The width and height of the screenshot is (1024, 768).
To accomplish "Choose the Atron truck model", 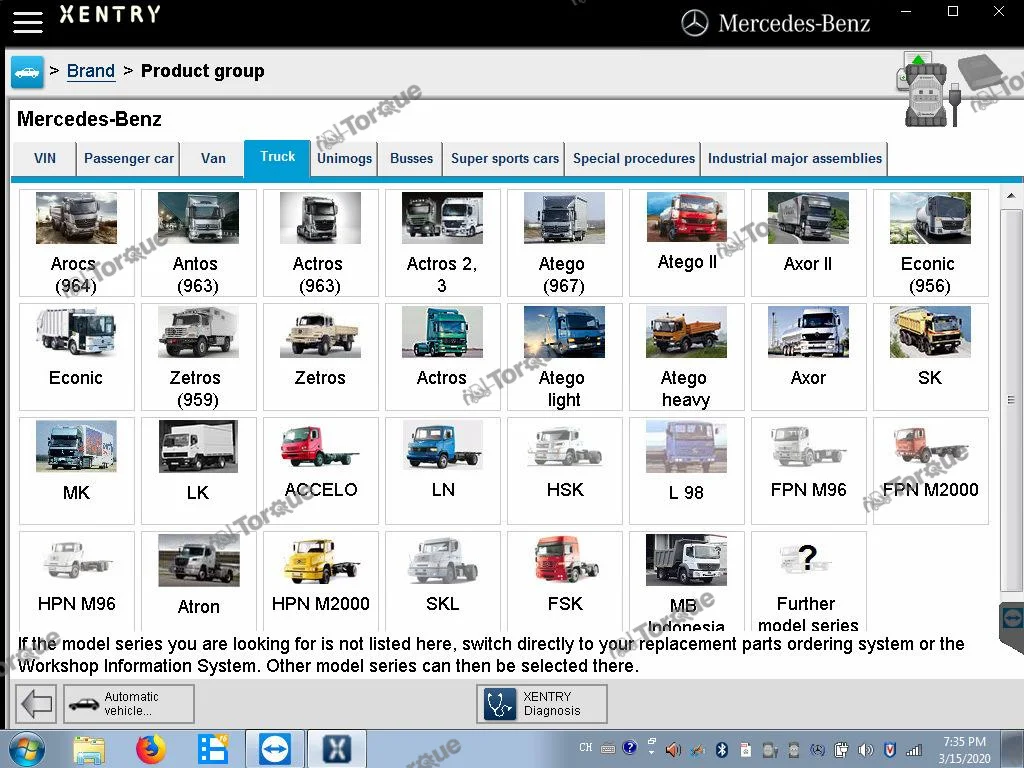I will point(198,581).
